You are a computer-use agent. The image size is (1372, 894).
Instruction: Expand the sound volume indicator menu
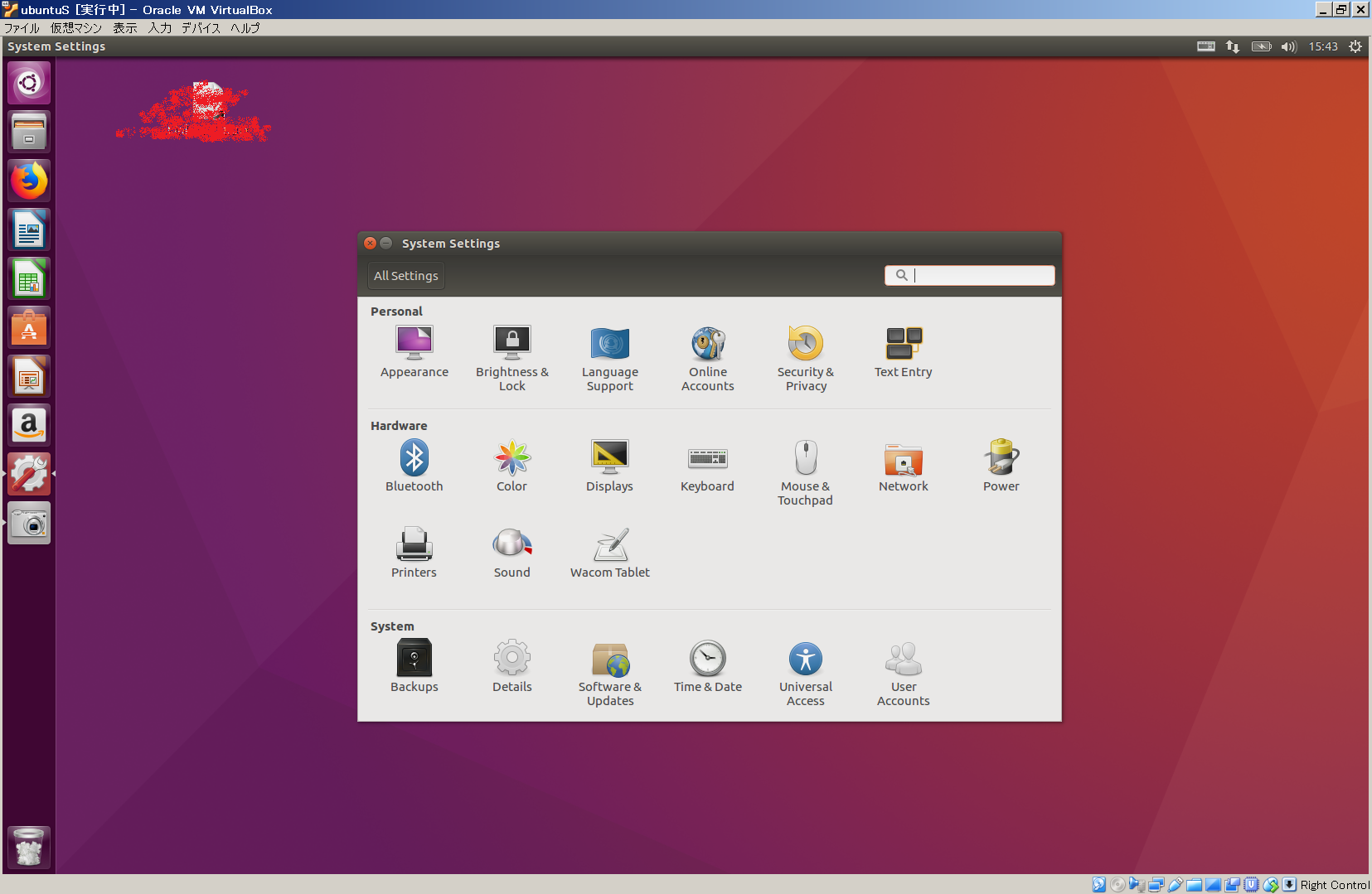(x=1287, y=46)
